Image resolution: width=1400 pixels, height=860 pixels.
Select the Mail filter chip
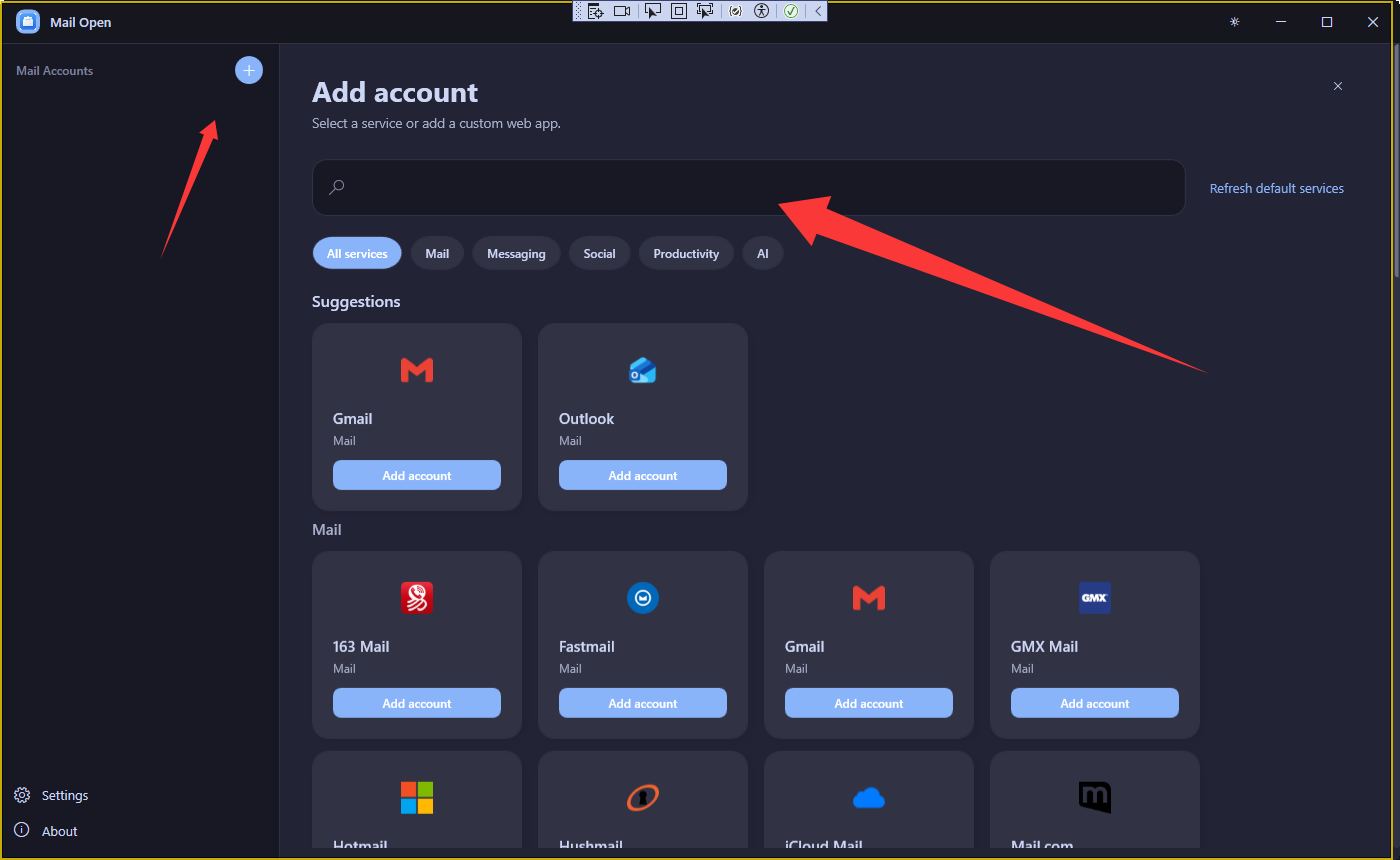click(437, 253)
